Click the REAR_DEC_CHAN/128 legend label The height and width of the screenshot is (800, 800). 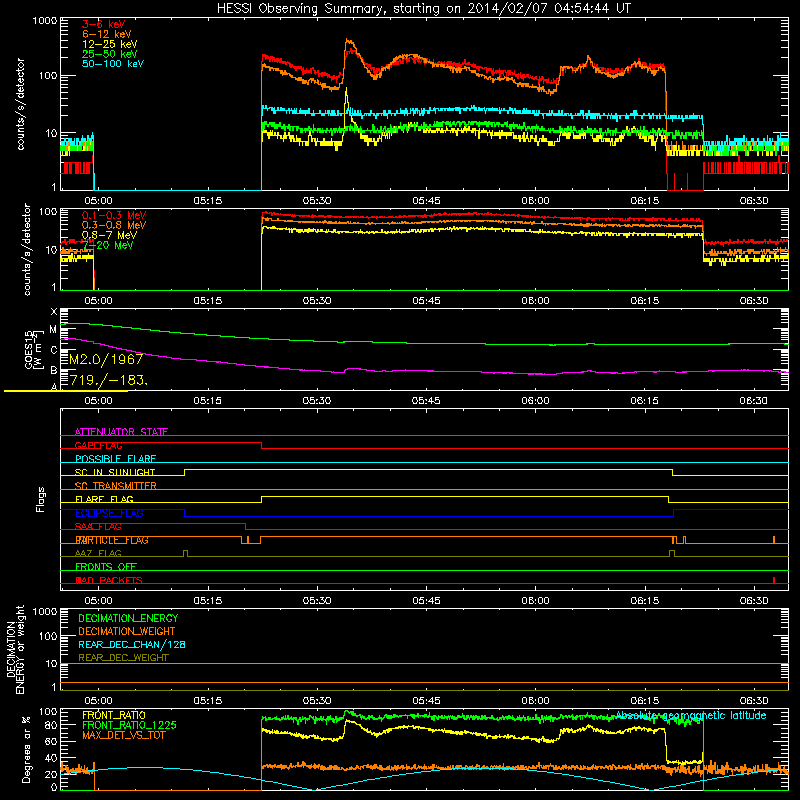tap(132, 644)
